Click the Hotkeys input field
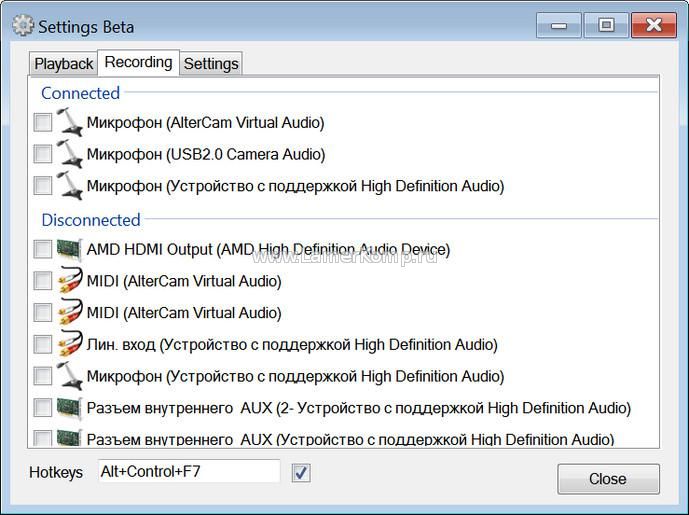The height and width of the screenshot is (515, 689). click(x=189, y=471)
